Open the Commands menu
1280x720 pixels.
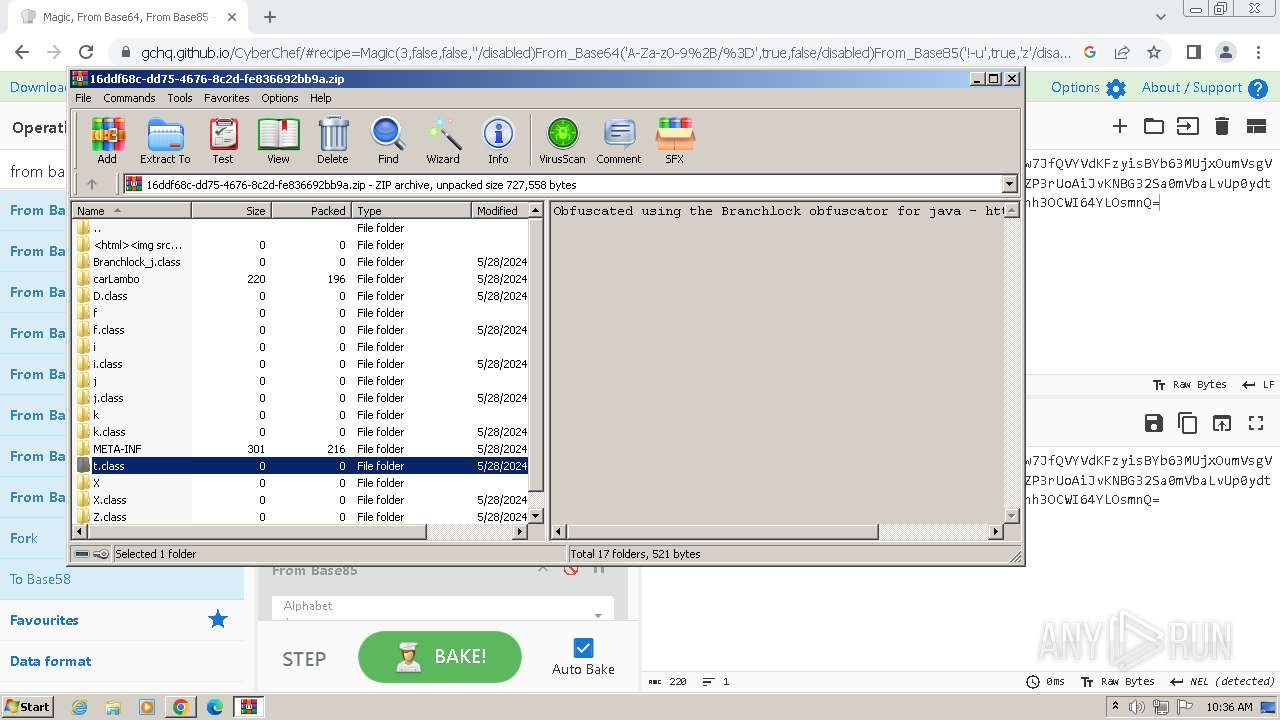pos(129,98)
